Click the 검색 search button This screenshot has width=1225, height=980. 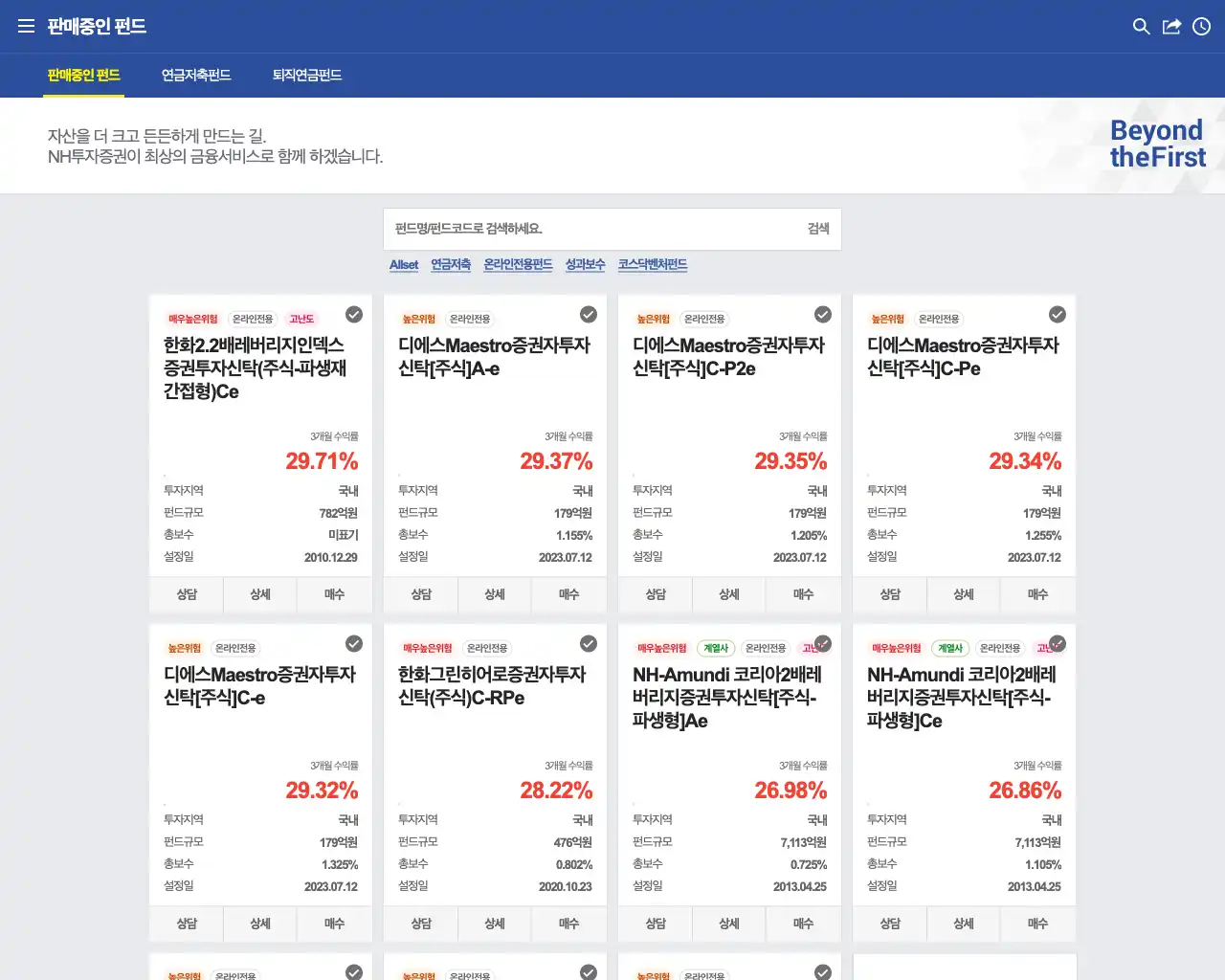coord(818,229)
